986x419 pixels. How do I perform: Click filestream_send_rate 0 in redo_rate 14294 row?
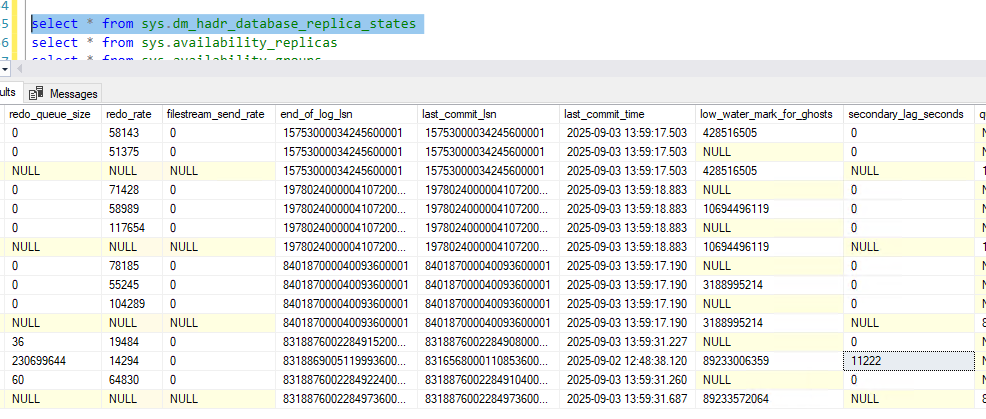point(220,361)
